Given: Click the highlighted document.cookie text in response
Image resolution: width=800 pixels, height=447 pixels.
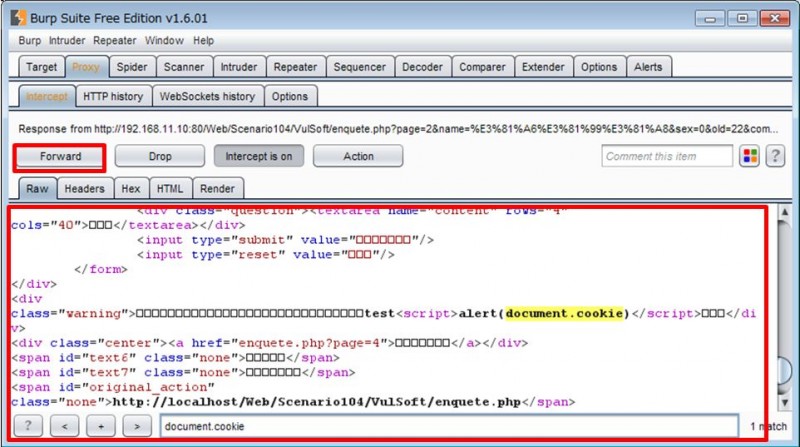Looking at the screenshot, I should (564, 313).
